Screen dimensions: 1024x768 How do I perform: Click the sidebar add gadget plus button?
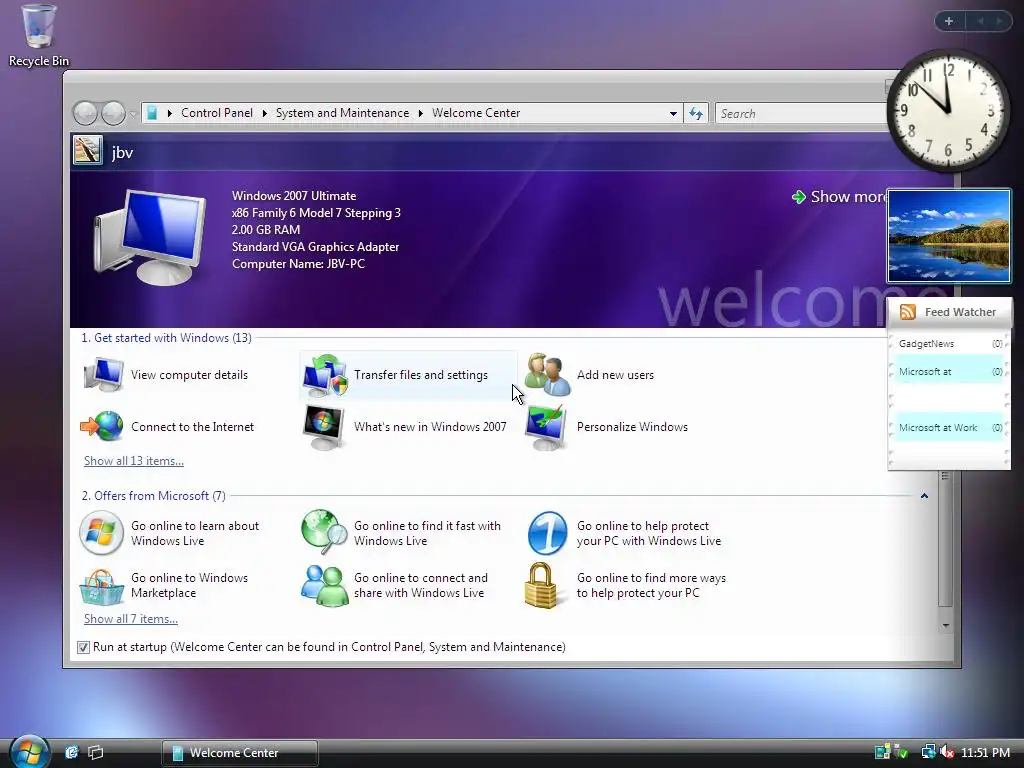(x=949, y=21)
